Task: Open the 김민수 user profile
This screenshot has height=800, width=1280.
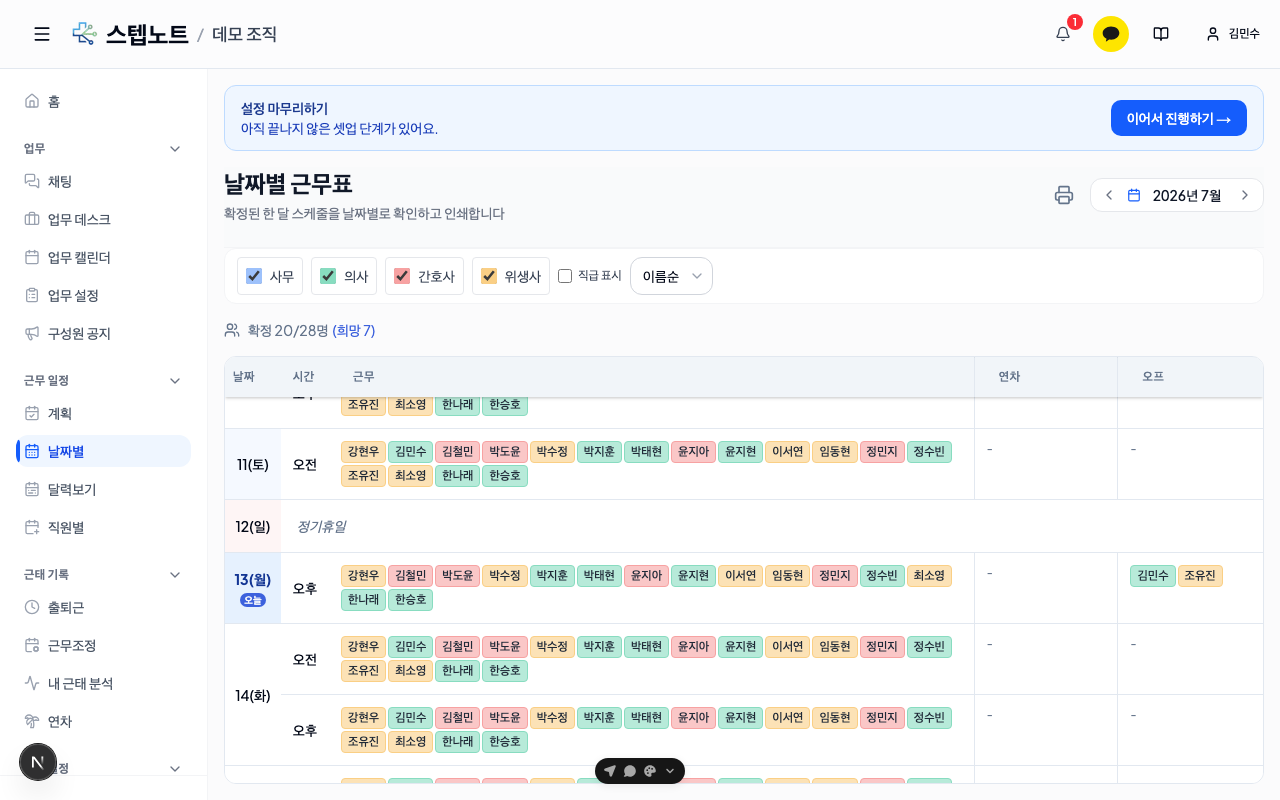Action: coord(1233,34)
